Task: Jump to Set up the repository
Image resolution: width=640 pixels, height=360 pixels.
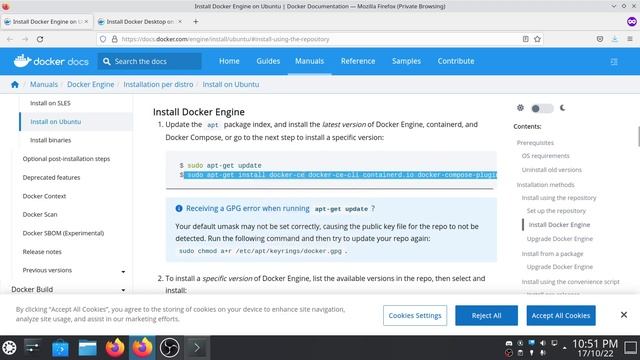Action: tap(556, 211)
